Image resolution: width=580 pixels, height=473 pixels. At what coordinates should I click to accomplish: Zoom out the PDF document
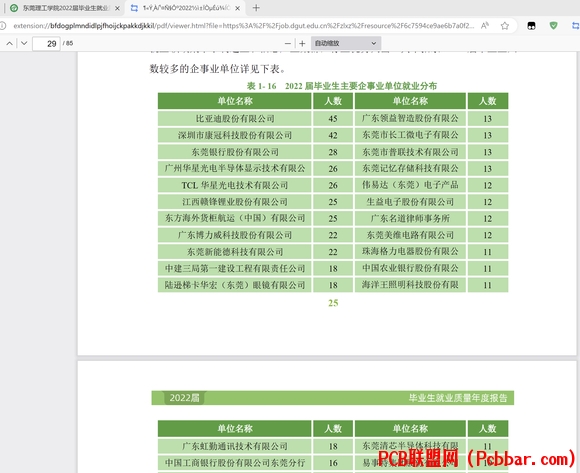point(288,43)
